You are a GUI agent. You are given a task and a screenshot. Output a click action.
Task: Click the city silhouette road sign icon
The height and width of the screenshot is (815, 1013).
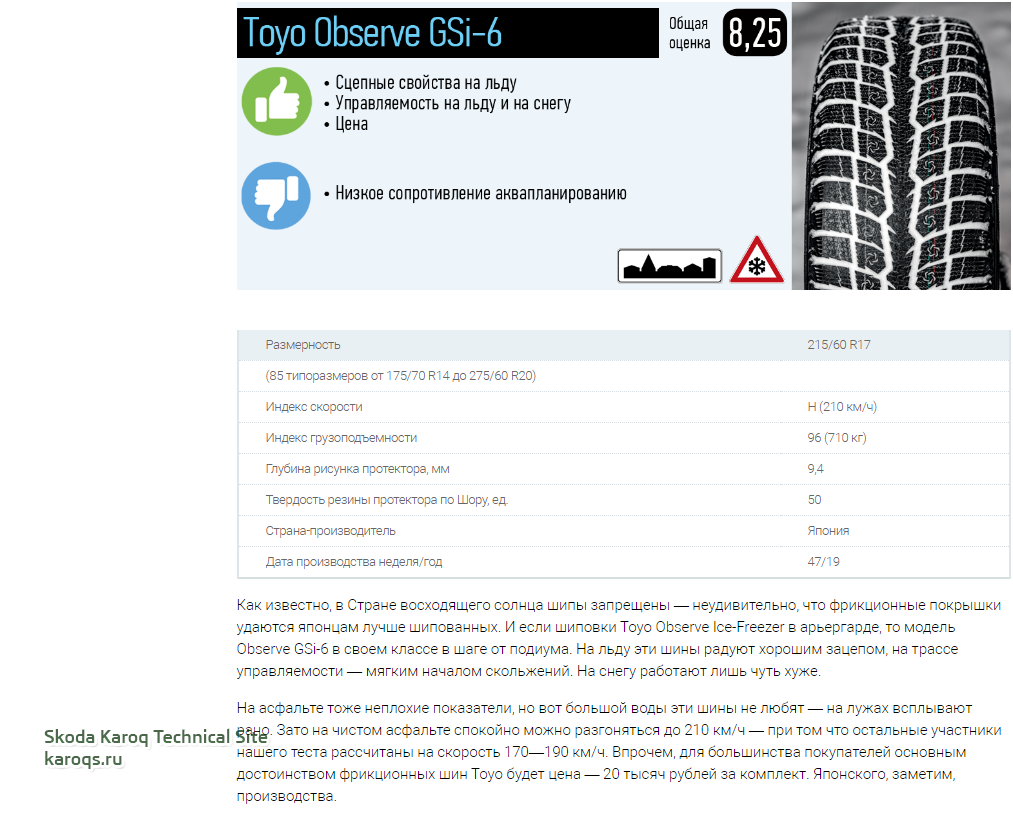(669, 265)
